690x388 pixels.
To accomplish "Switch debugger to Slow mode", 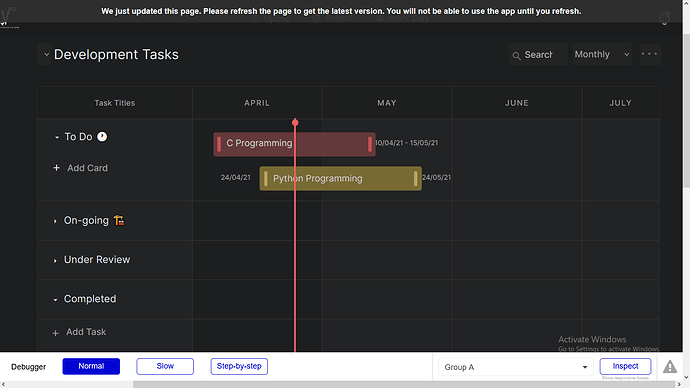I will click(165, 366).
